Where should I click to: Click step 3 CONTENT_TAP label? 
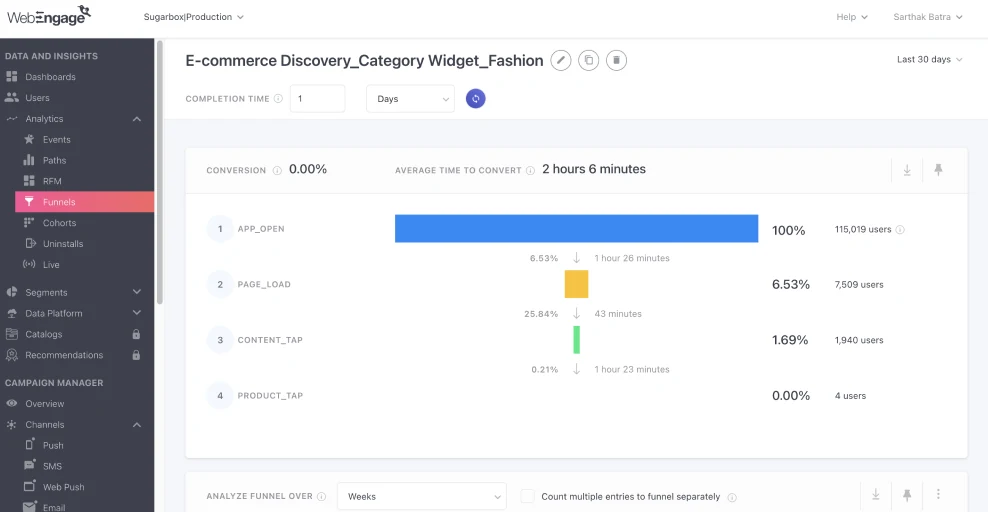pyautogui.click(x=270, y=340)
